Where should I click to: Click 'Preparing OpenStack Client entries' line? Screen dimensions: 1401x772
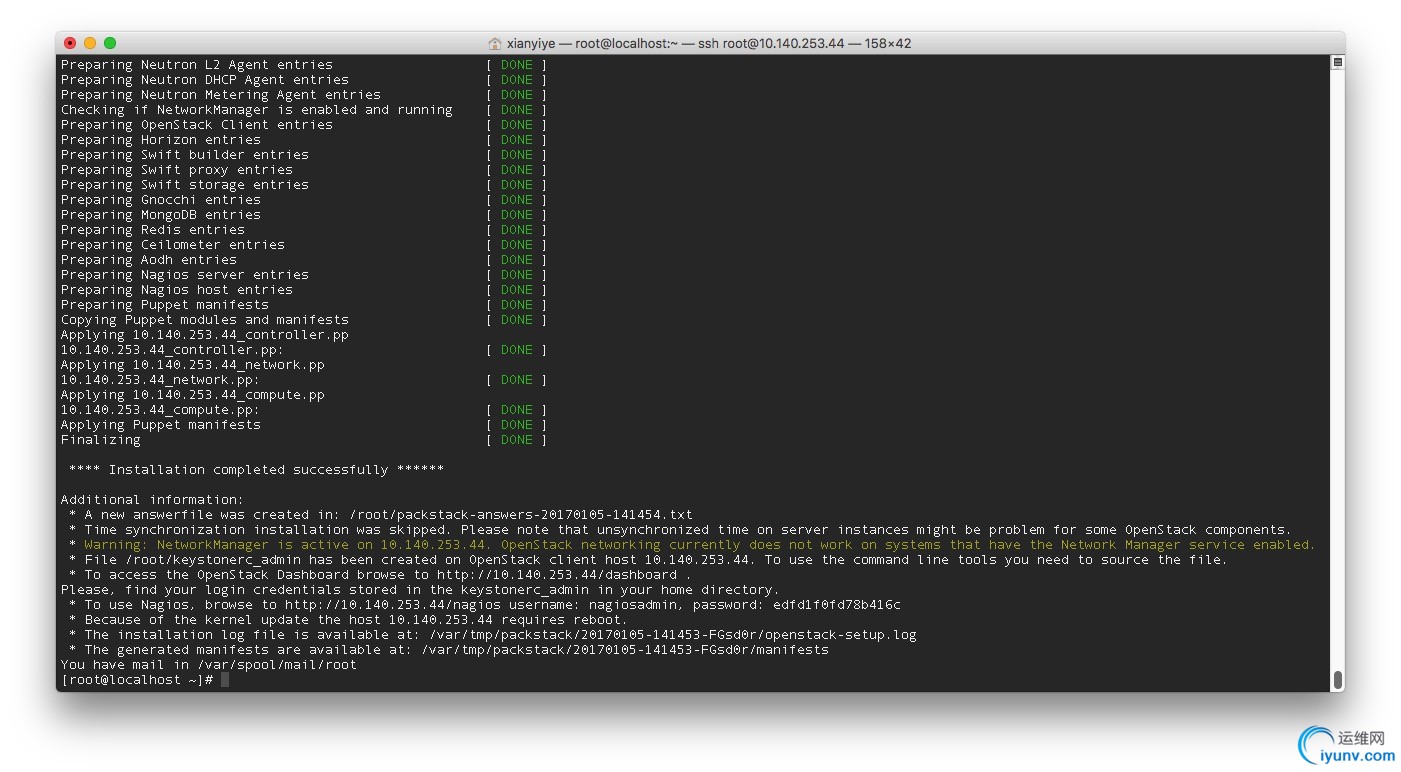tap(197, 125)
